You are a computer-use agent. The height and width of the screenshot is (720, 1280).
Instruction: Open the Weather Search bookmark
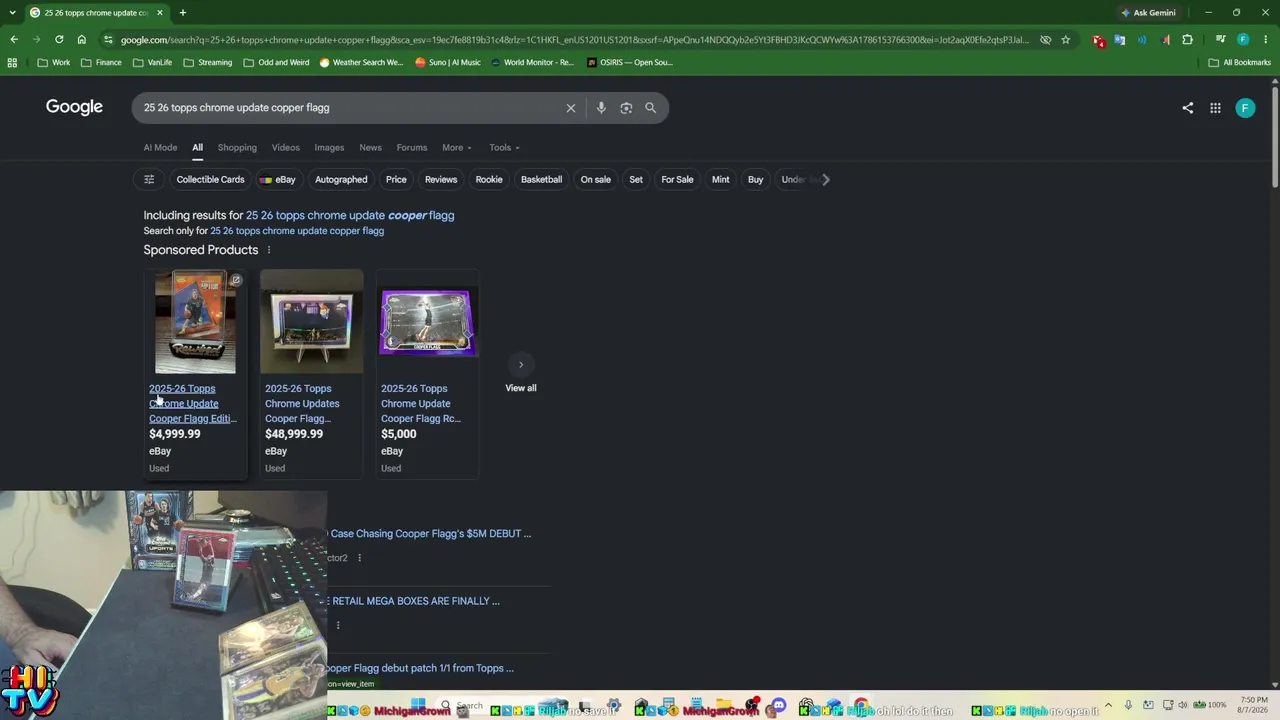coord(362,62)
